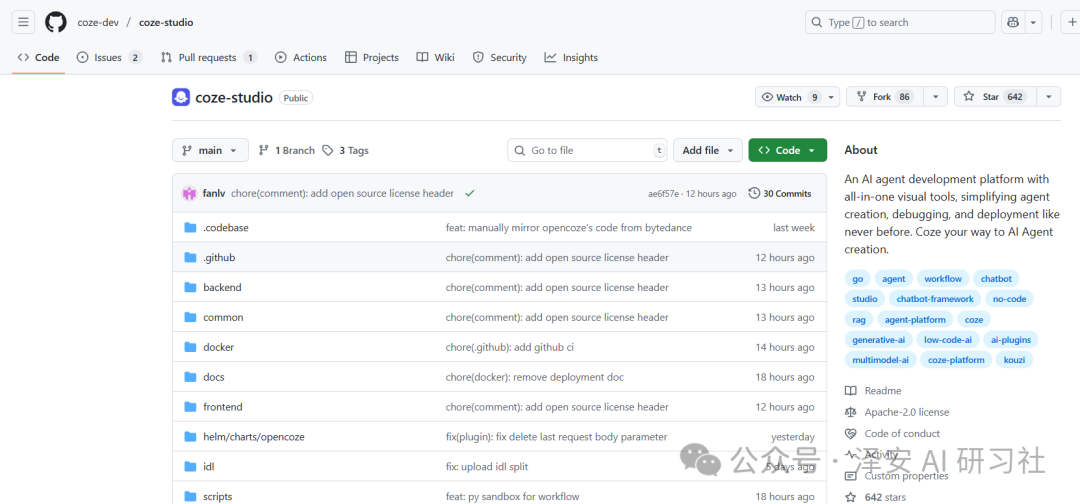The image size is (1080, 504).
Task: Open the Actions tab
Action: coord(301,58)
